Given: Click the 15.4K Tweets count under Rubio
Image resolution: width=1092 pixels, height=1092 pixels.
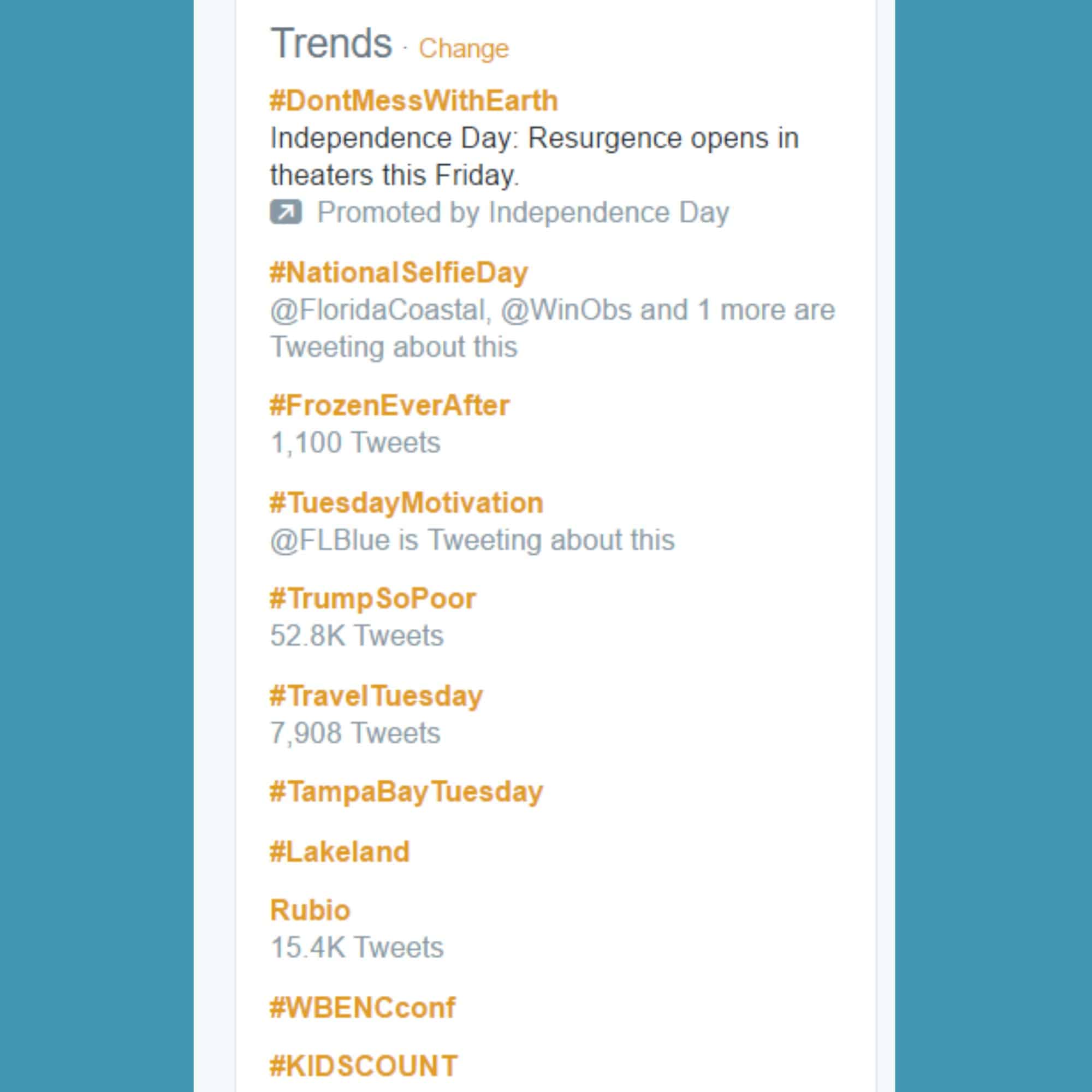Looking at the screenshot, I should [357, 947].
